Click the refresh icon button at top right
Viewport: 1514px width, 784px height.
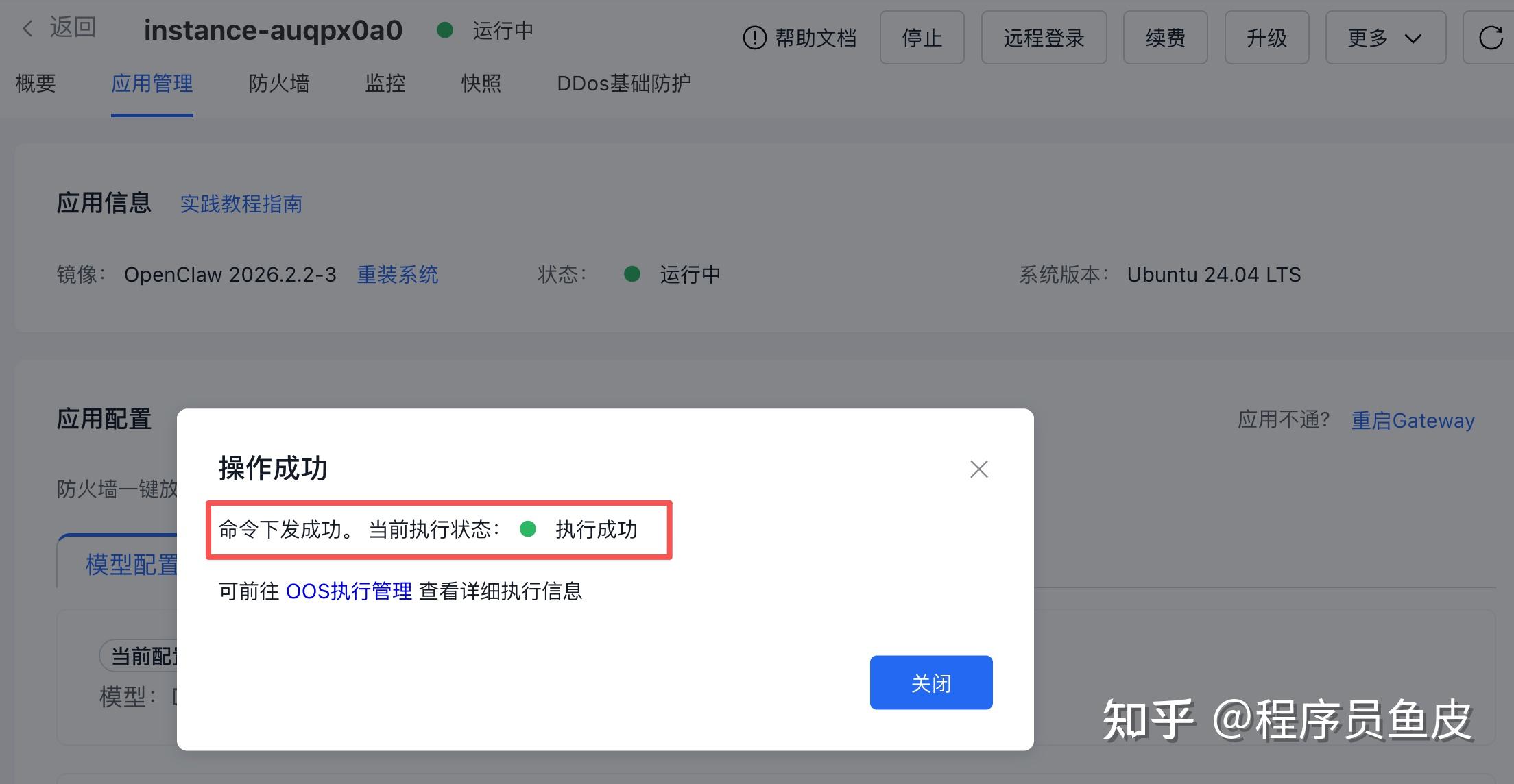coord(1490,38)
